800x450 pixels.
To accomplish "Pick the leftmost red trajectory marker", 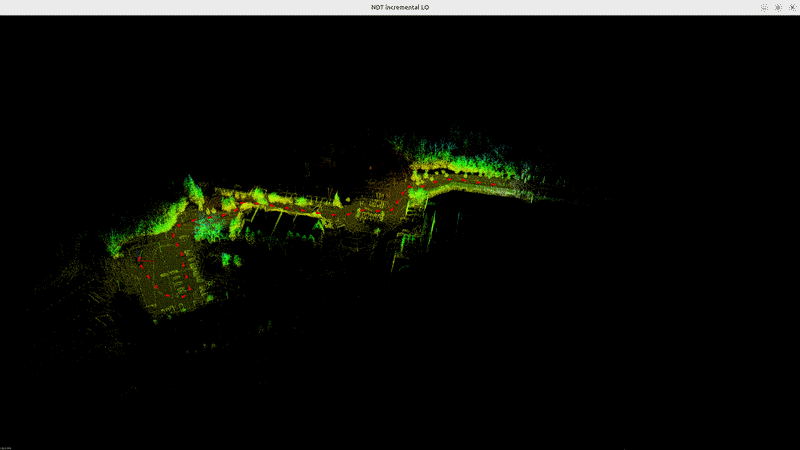I will coord(141,260).
